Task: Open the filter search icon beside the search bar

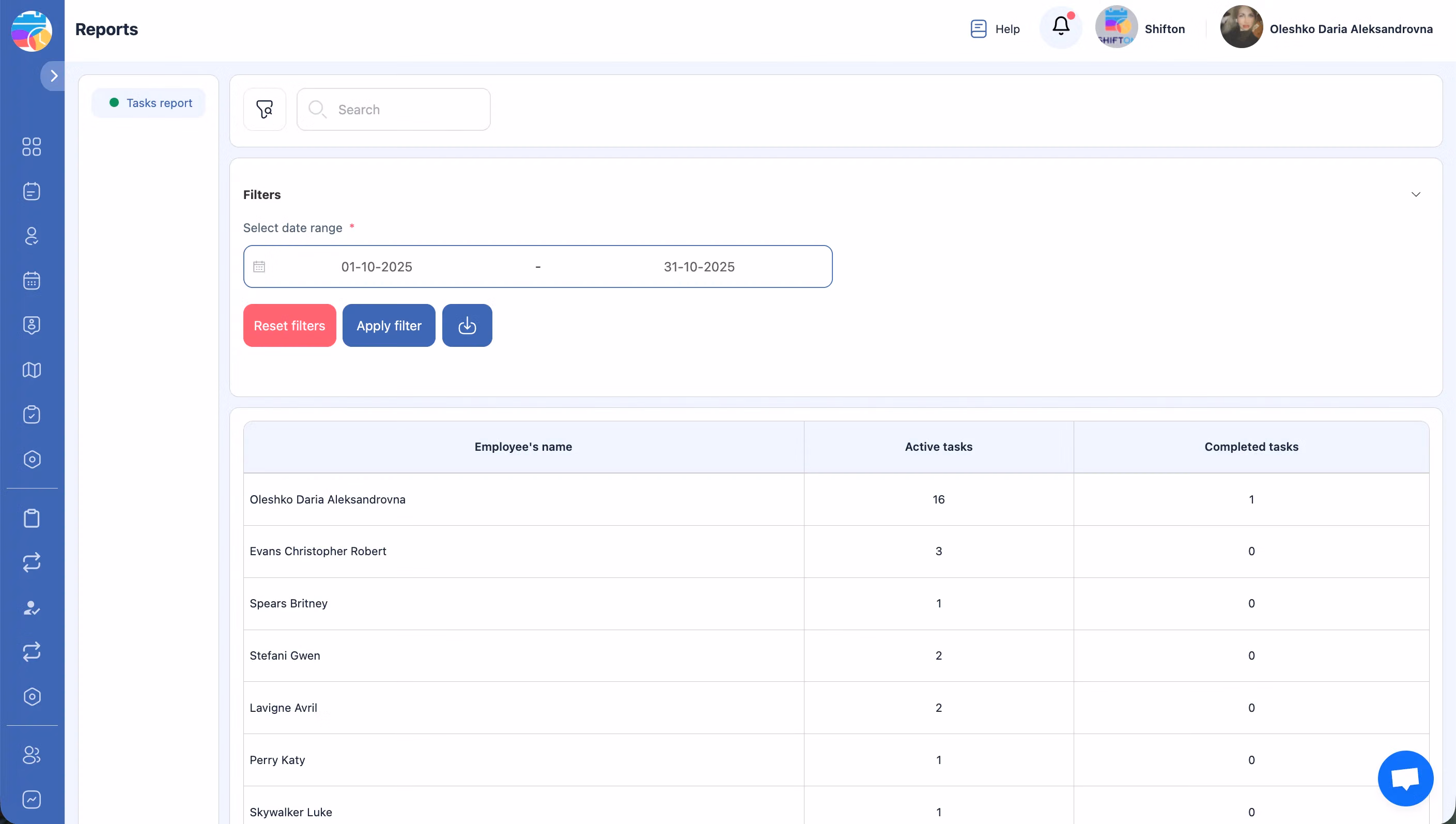Action: click(264, 109)
